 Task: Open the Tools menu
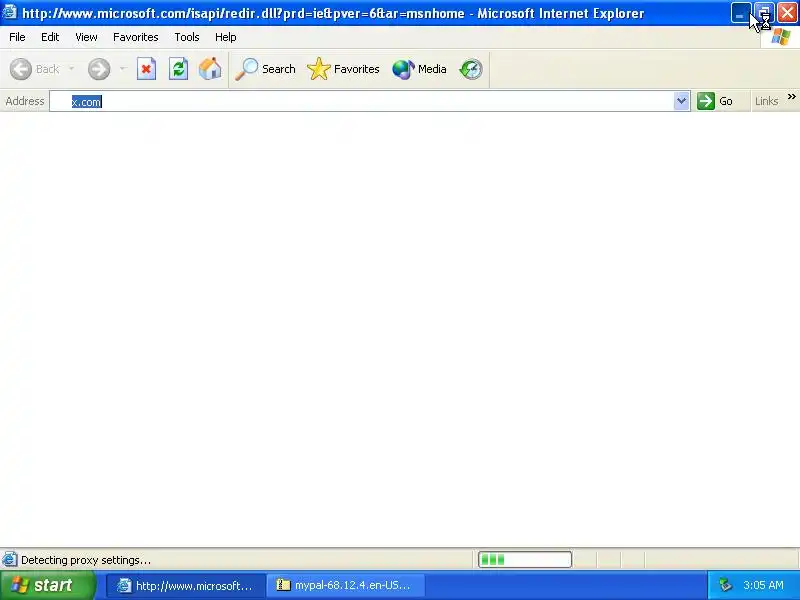[x=187, y=37]
